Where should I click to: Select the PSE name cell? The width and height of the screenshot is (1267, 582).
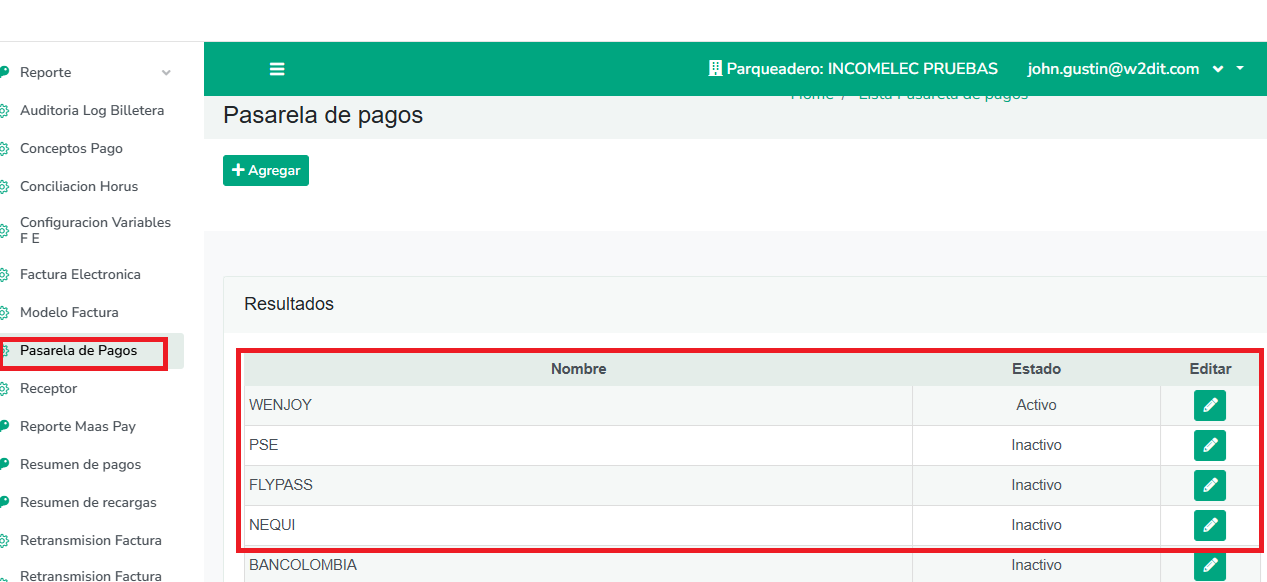(x=578, y=445)
